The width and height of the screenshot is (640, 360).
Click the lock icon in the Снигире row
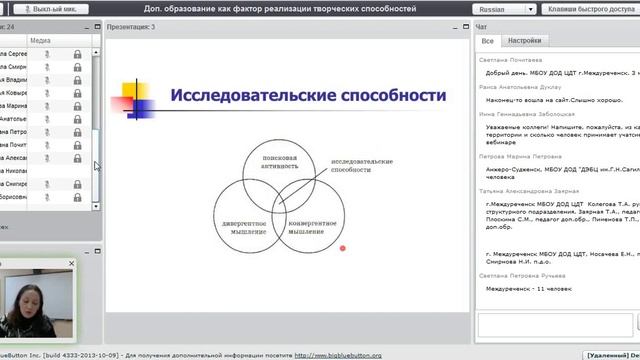(78, 184)
